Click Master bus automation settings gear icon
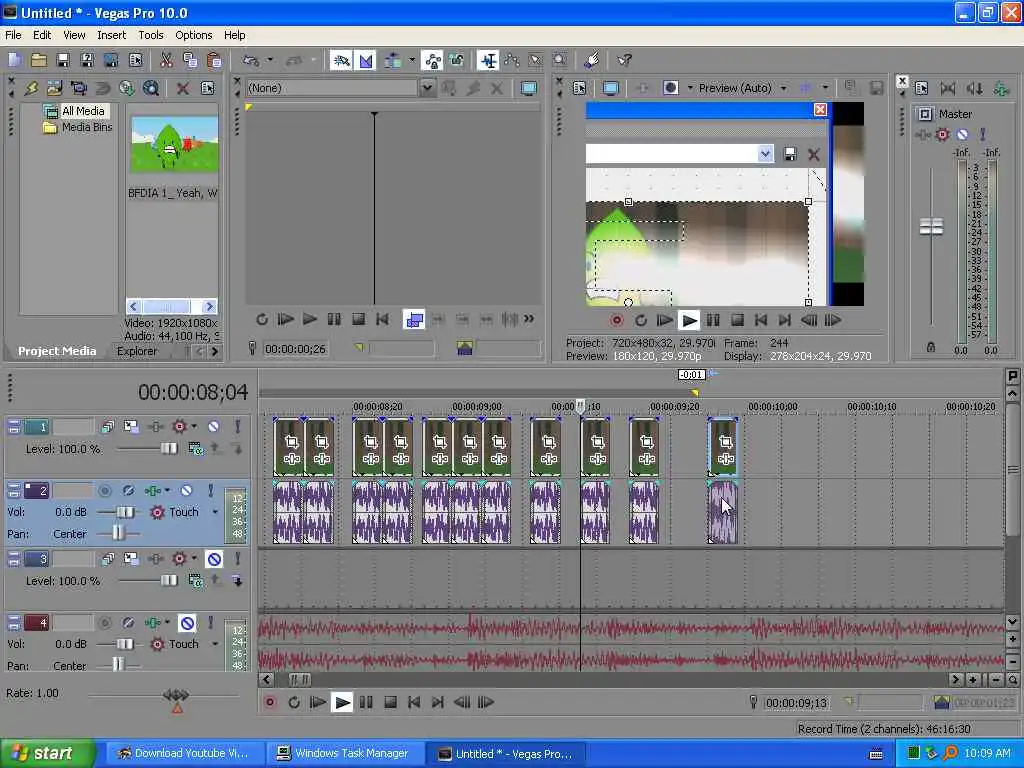Image resolution: width=1024 pixels, height=768 pixels. pos(942,135)
